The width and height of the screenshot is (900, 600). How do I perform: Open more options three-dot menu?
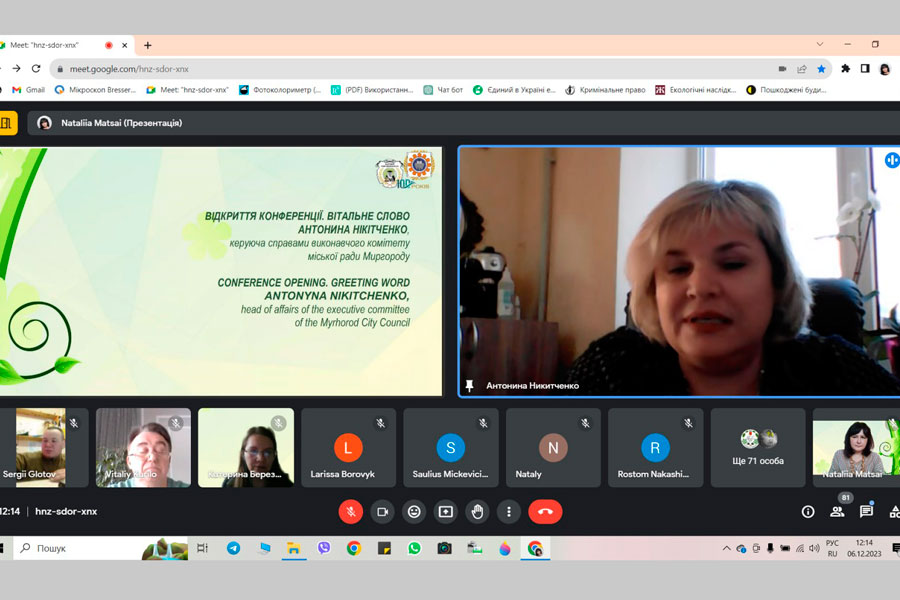(x=509, y=512)
